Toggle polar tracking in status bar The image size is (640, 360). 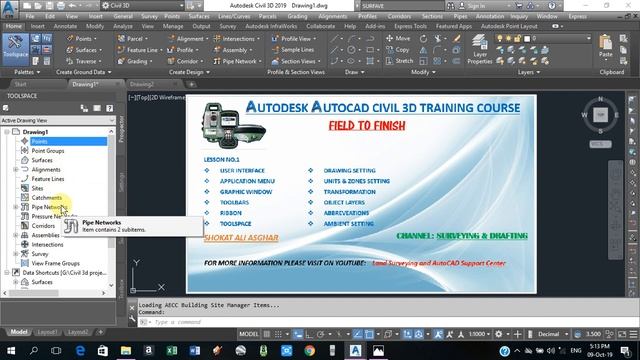(320, 334)
